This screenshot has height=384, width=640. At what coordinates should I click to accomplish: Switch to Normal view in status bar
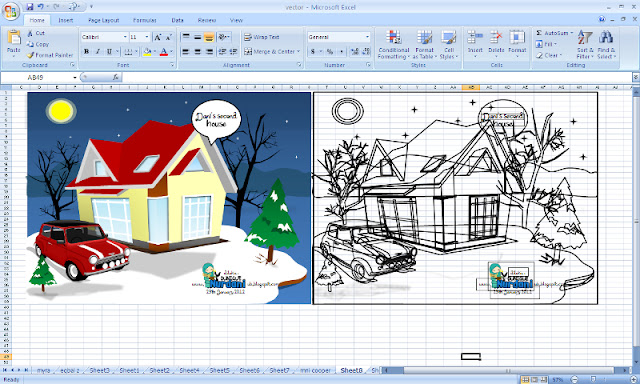tap(525, 380)
